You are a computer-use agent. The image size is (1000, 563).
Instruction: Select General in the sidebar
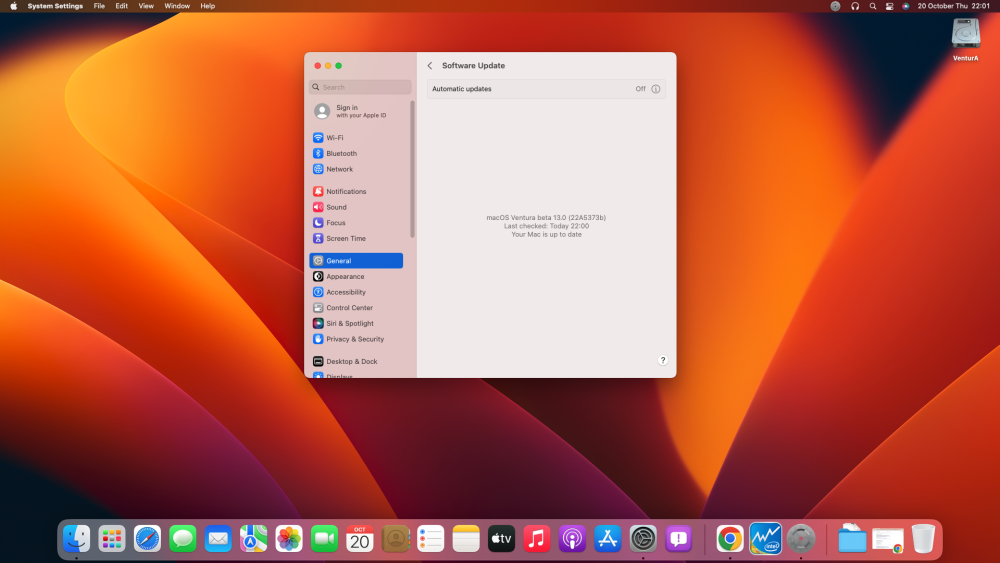(356, 261)
